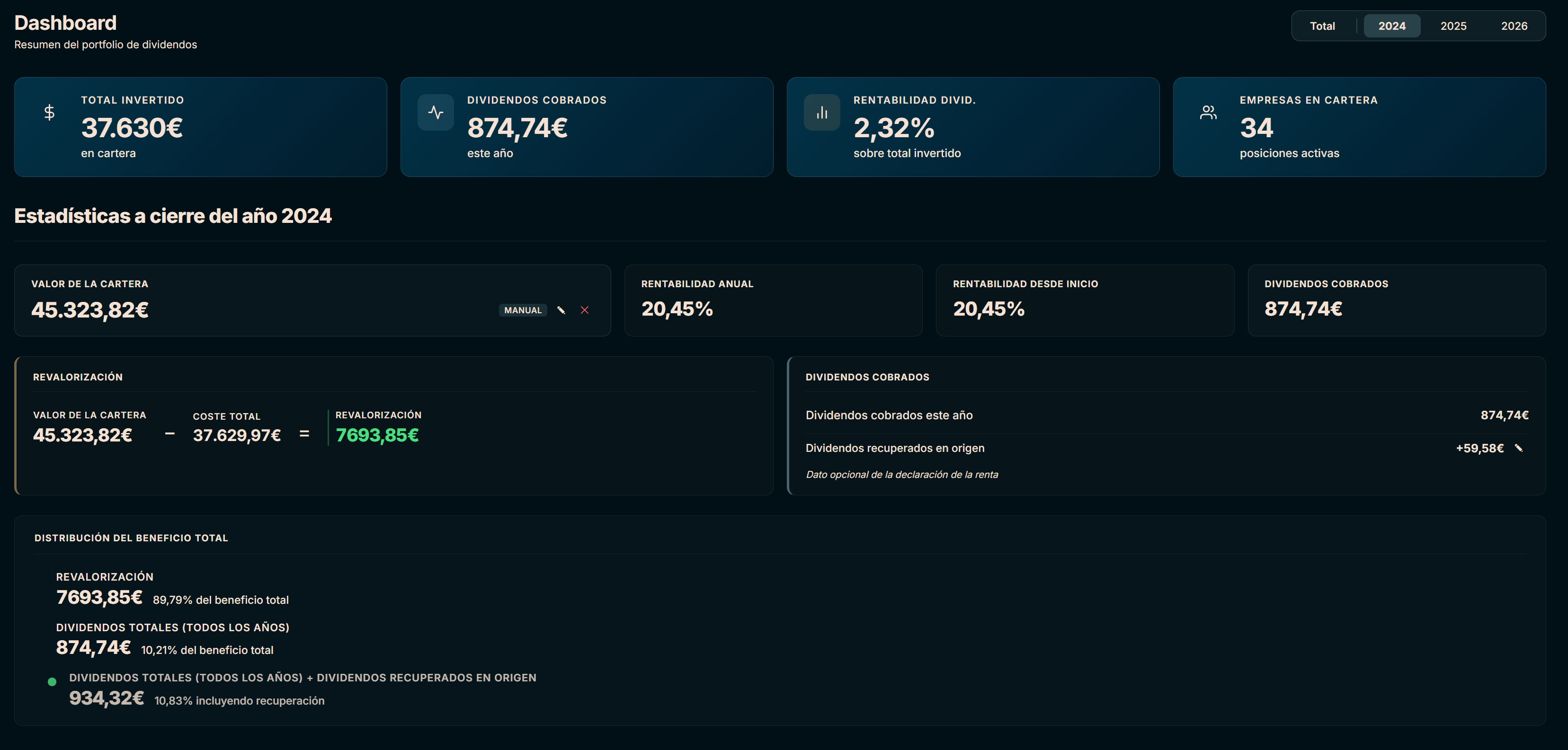Click 'Estadísticas a cierre del año 2024' heading
The height and width of the screenshot is (750, 1568).
coord(173,216)
